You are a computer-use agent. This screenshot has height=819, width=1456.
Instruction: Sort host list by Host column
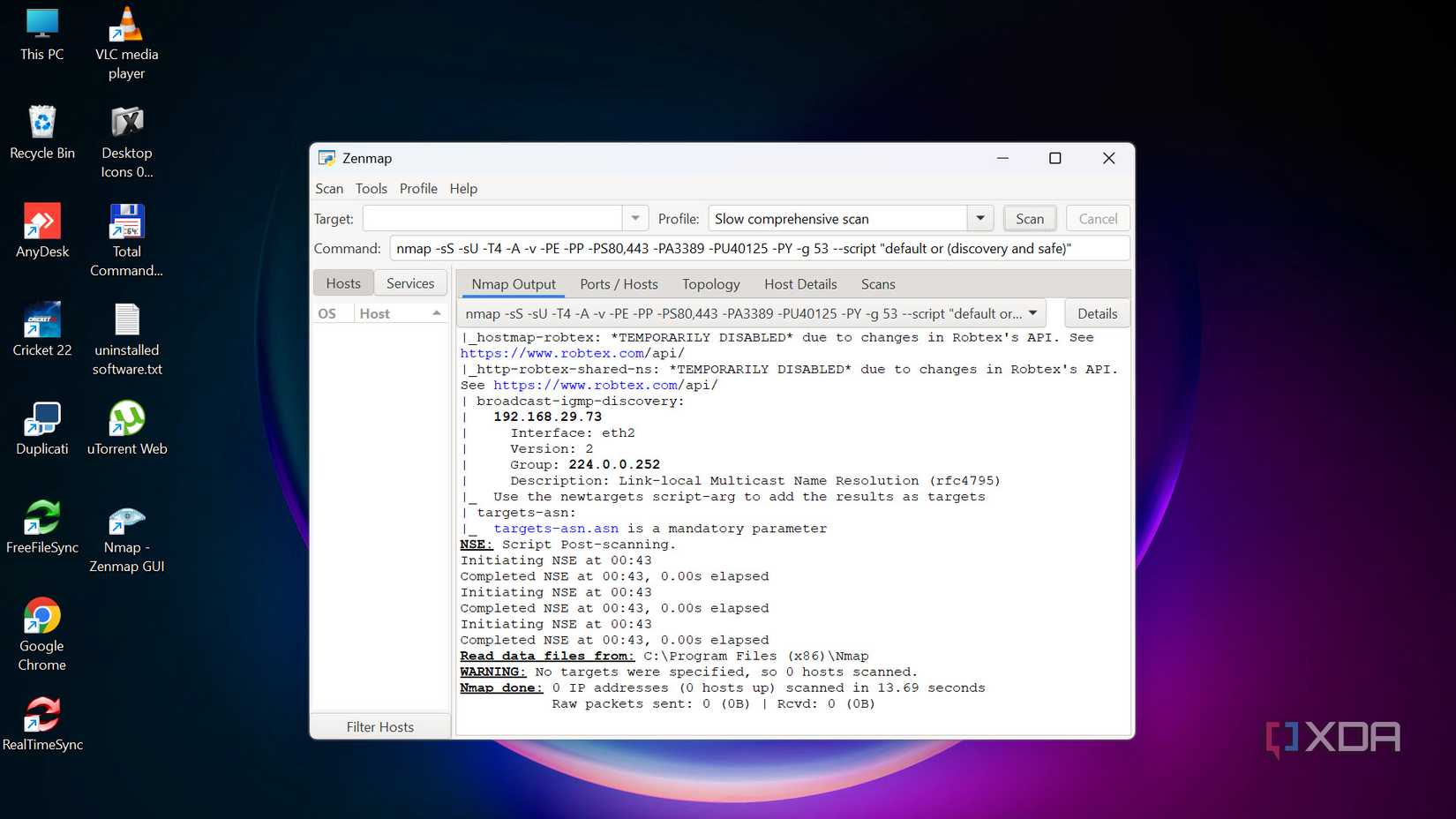coord(401,313)
